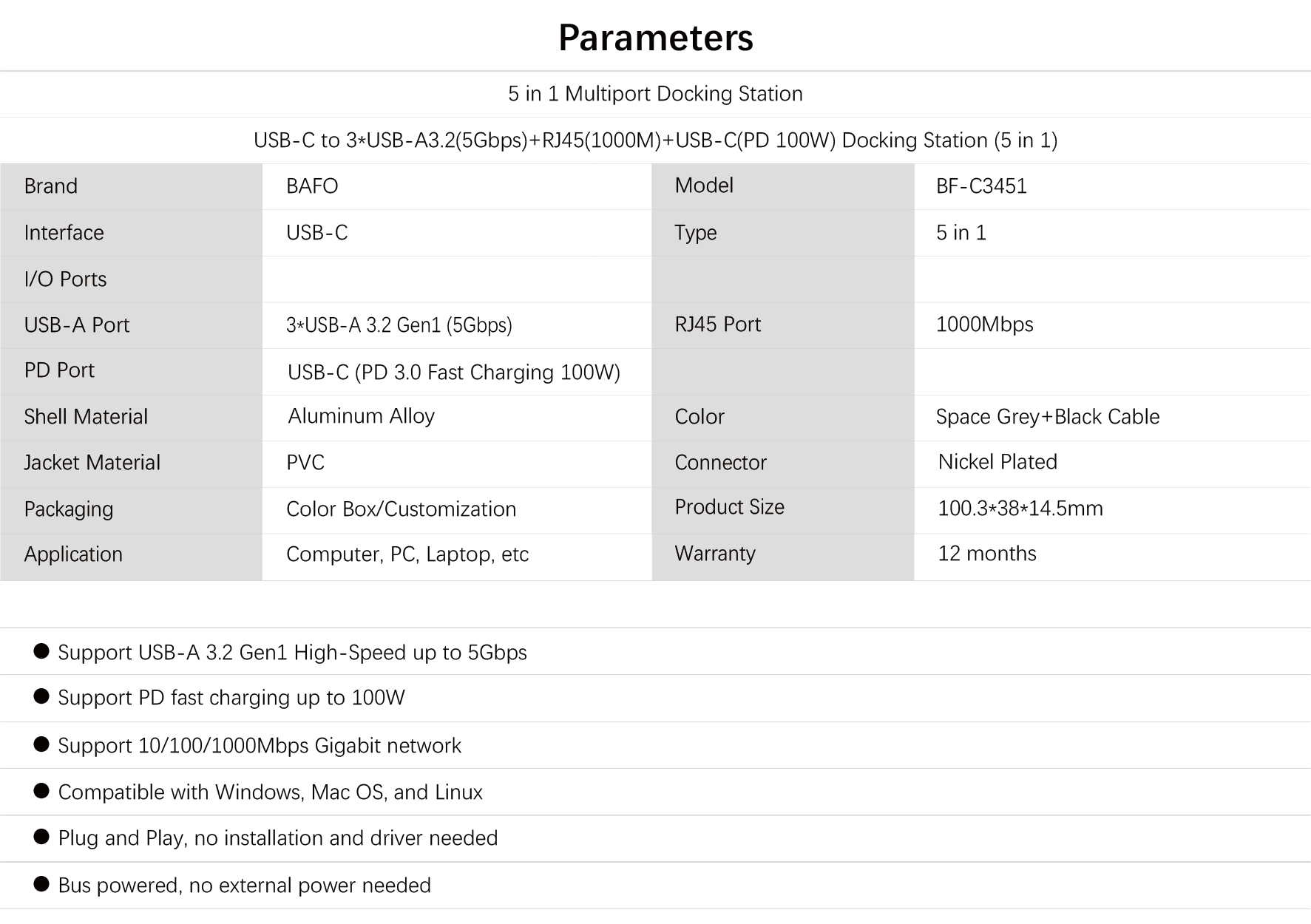
Task: Click the Color Box/Customization packaging value
Action: click(401, 509)
